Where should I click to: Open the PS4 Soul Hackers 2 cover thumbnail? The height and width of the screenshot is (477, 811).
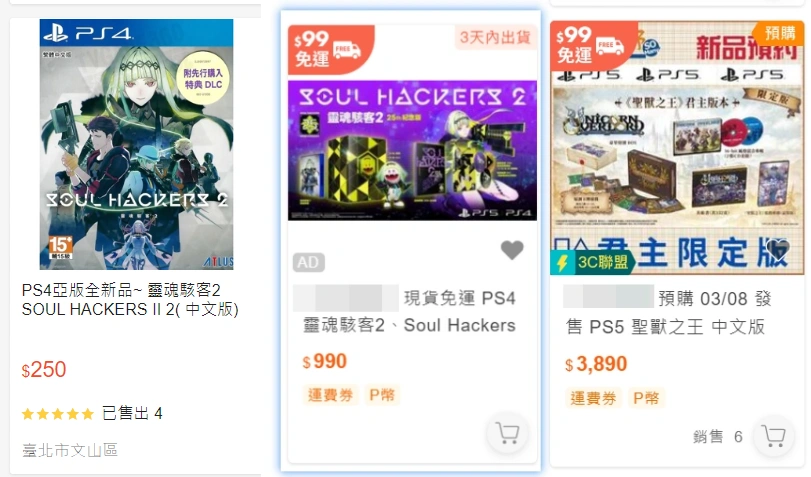point(137,144)
